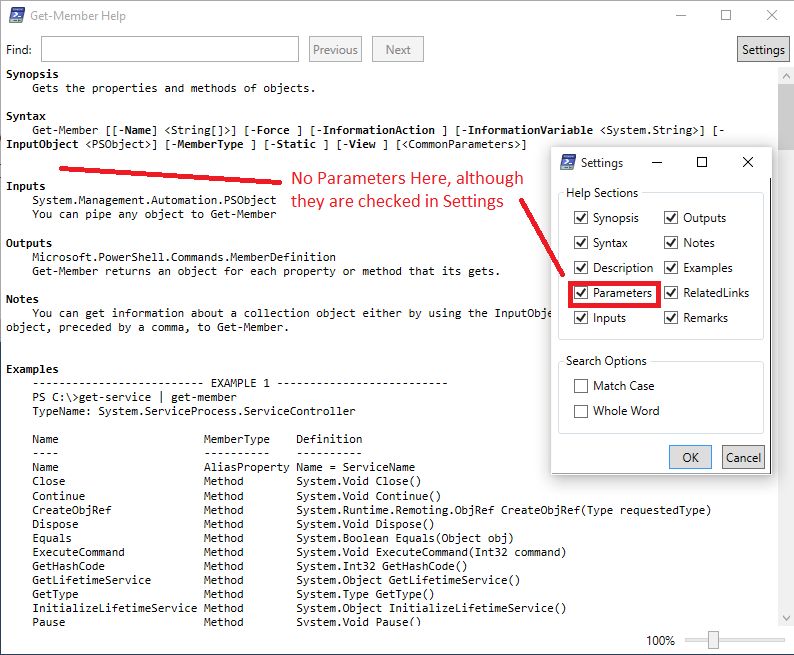Click the MemberType column header text
Viewport: 794px width, 655px height.
click(x=236, y=439)
